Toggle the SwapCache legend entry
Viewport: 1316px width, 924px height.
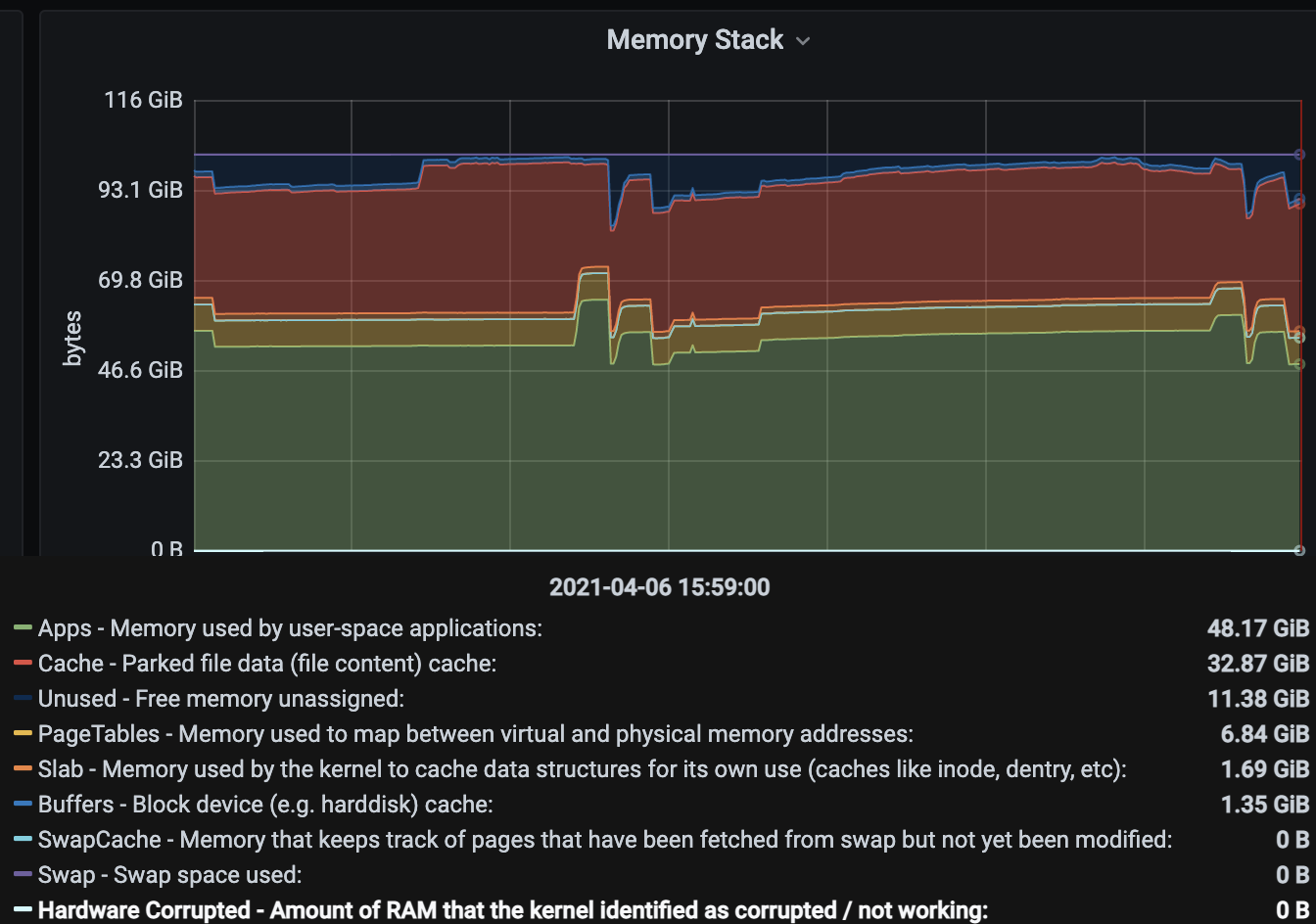click(605, 840)
